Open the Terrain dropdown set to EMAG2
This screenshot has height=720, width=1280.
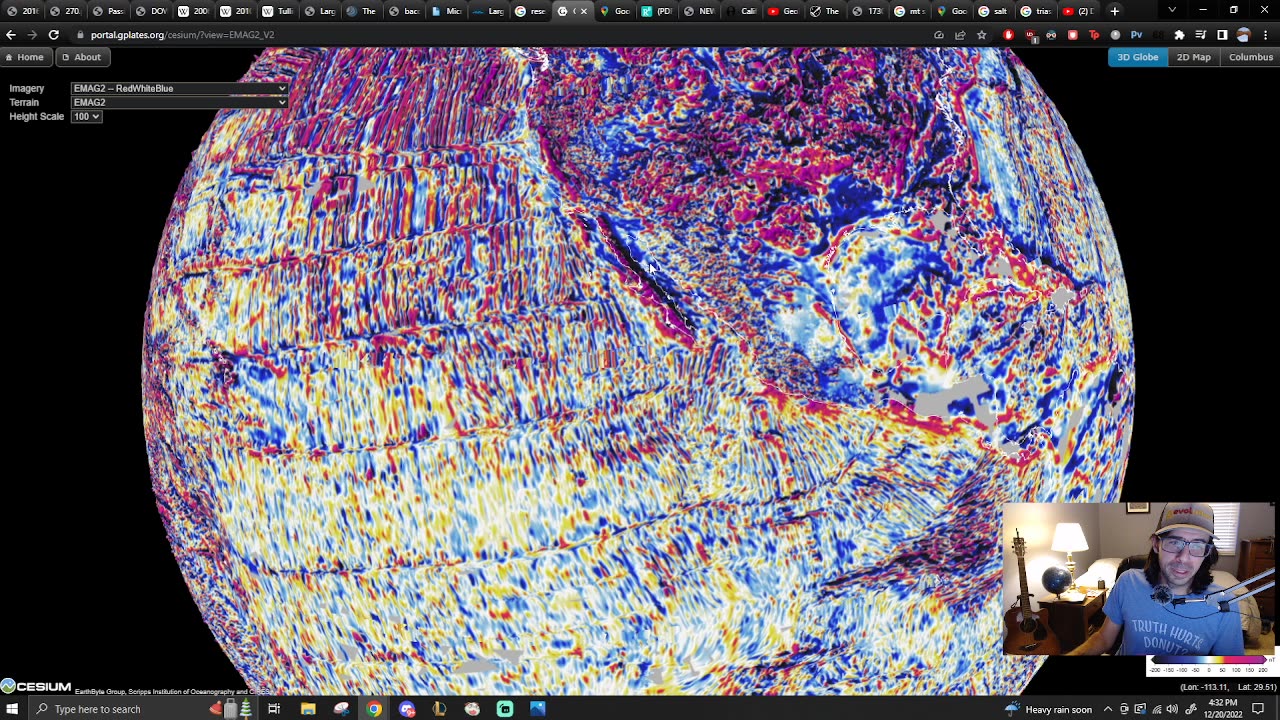pos(180,102)
